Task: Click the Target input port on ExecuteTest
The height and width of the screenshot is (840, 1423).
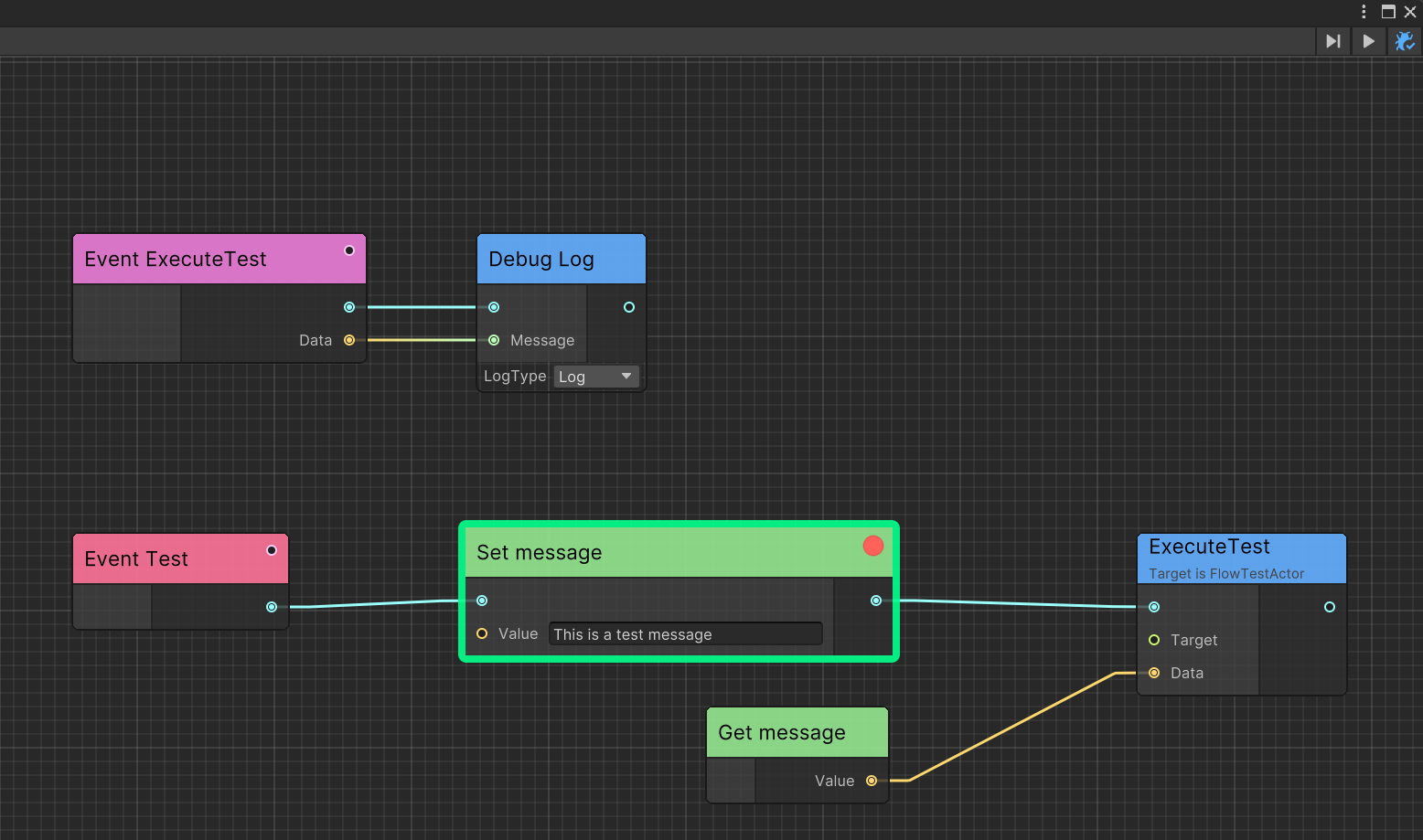Action: [x=1154, y=640]
